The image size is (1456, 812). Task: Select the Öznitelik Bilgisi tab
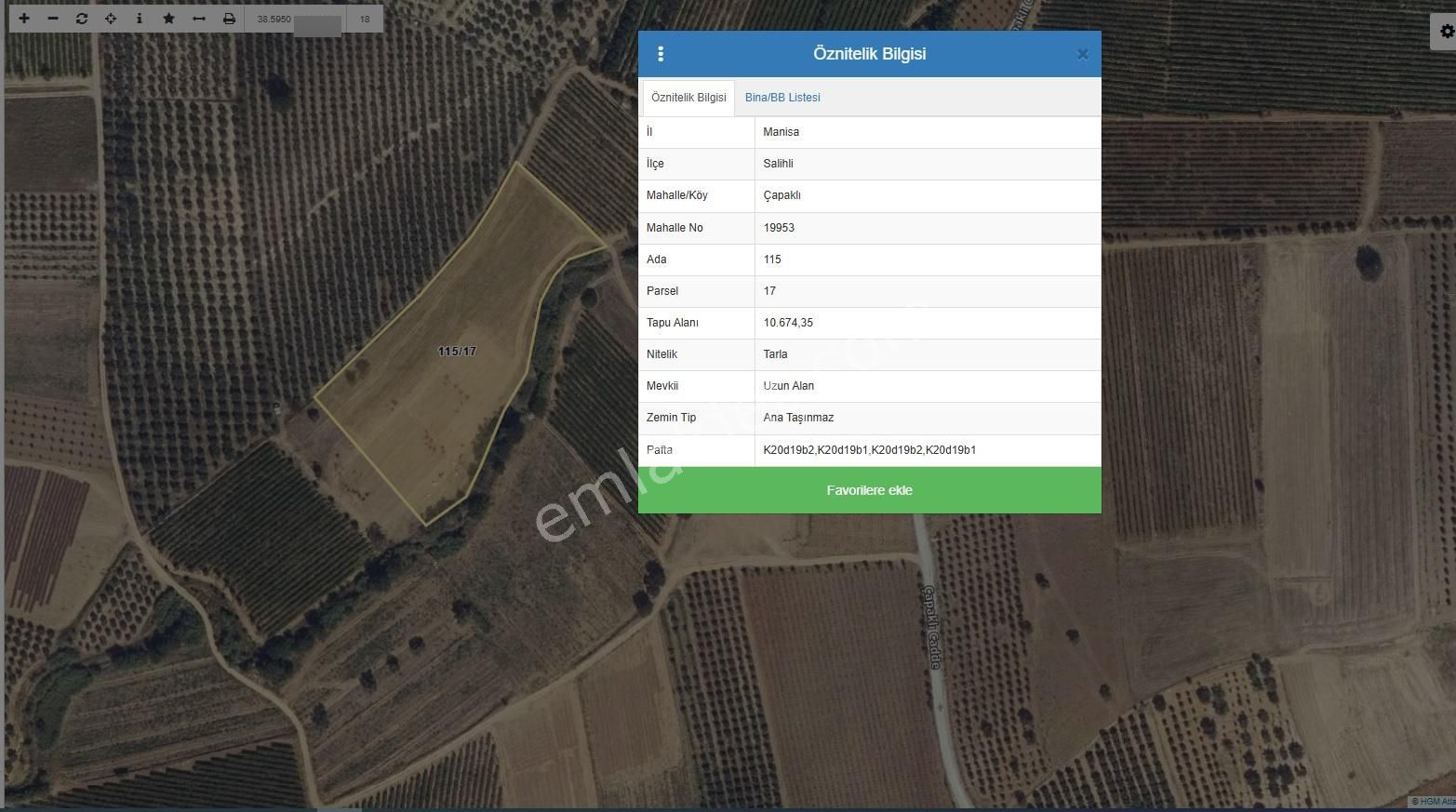click(688, 98)
